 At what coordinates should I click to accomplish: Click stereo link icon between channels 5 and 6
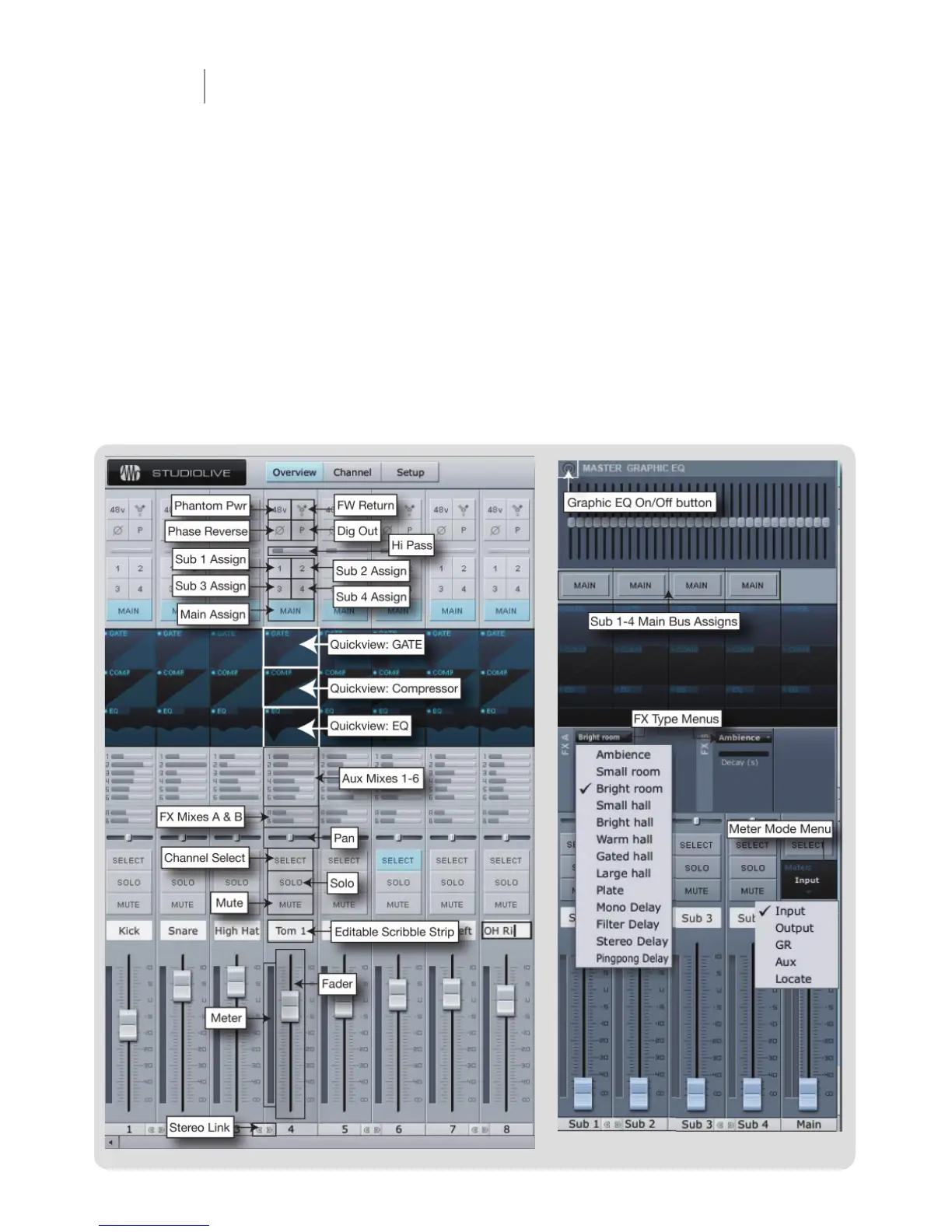372,1129
